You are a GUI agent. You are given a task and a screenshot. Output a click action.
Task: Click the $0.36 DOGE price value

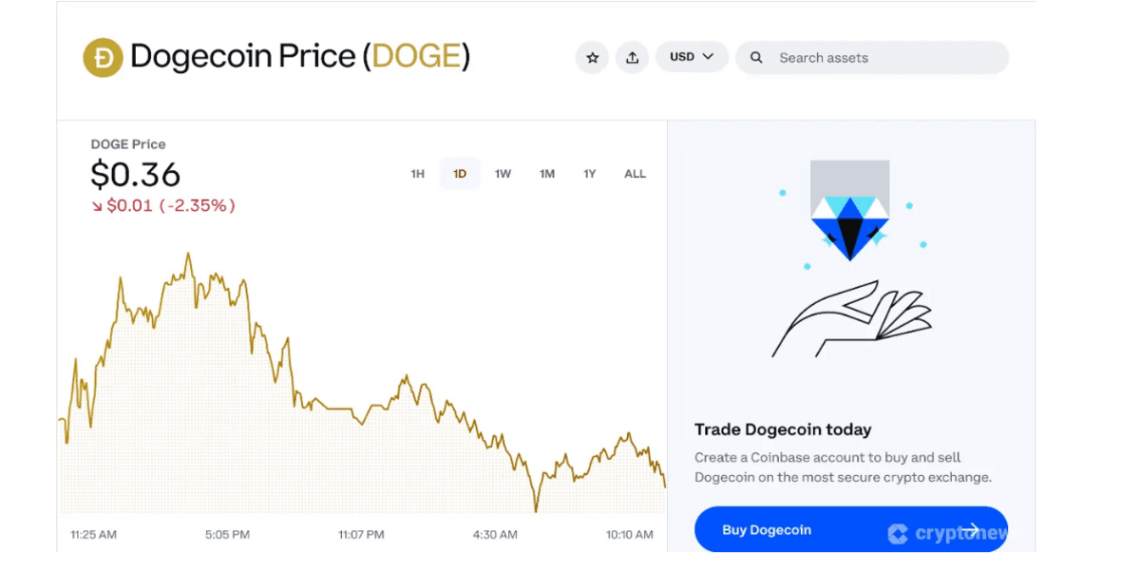[x=136, y=175]
